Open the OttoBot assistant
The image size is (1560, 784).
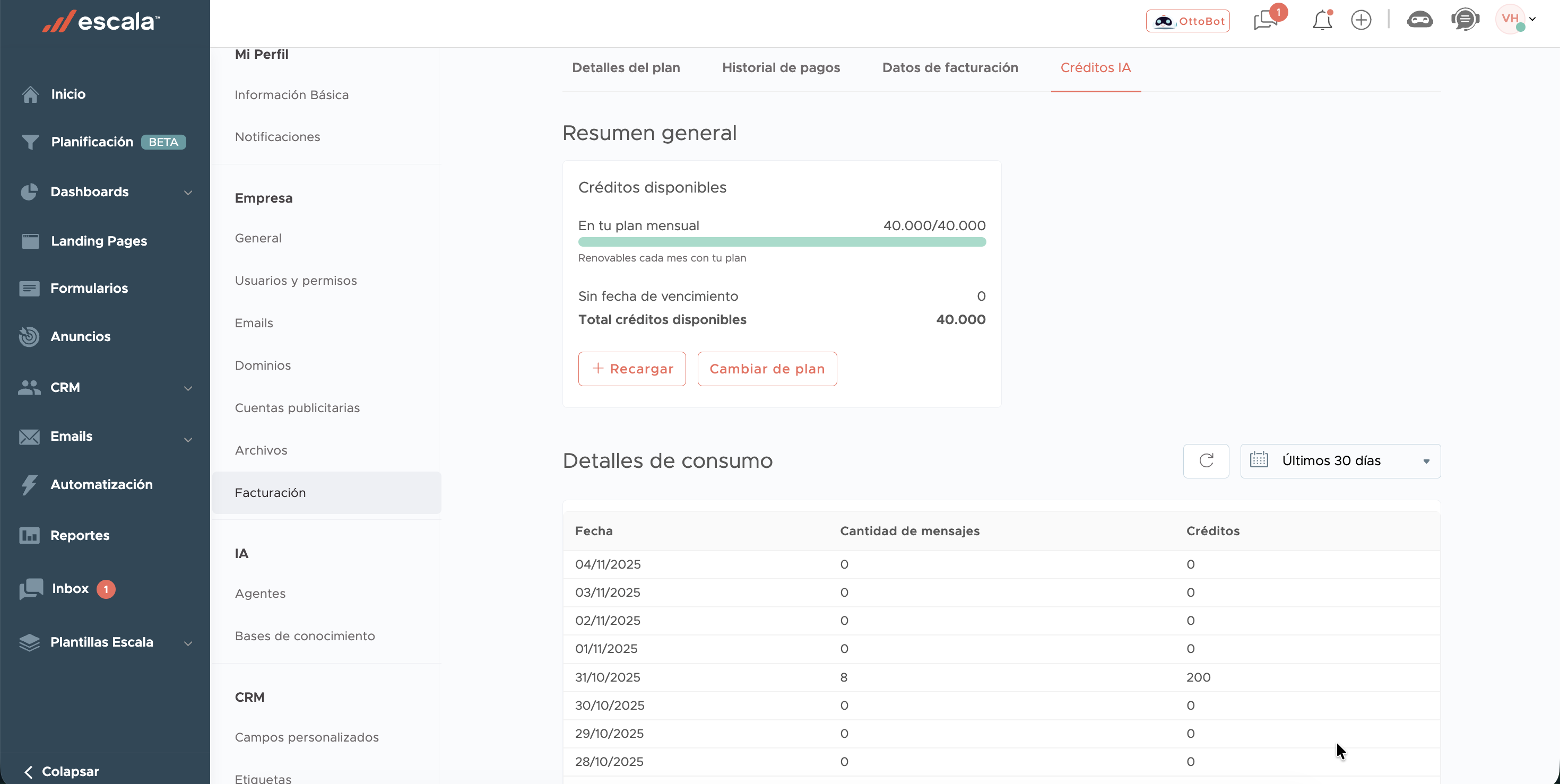(1188, 21)
